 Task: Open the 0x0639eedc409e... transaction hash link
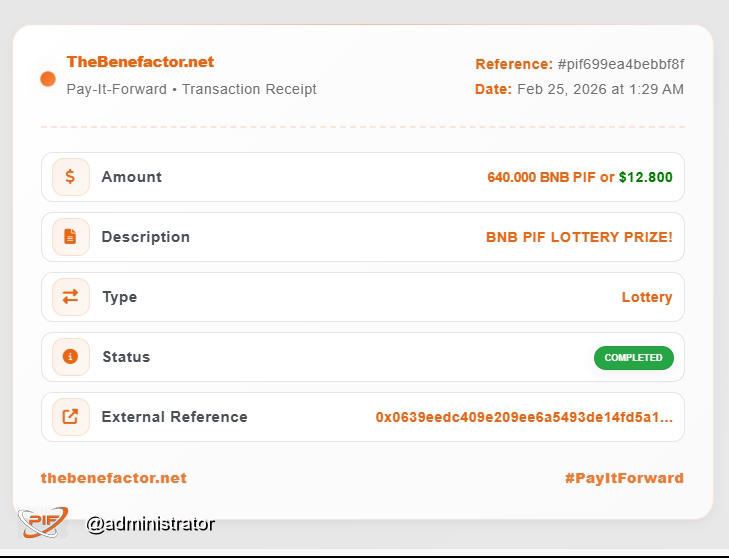(x=524, y=417)
